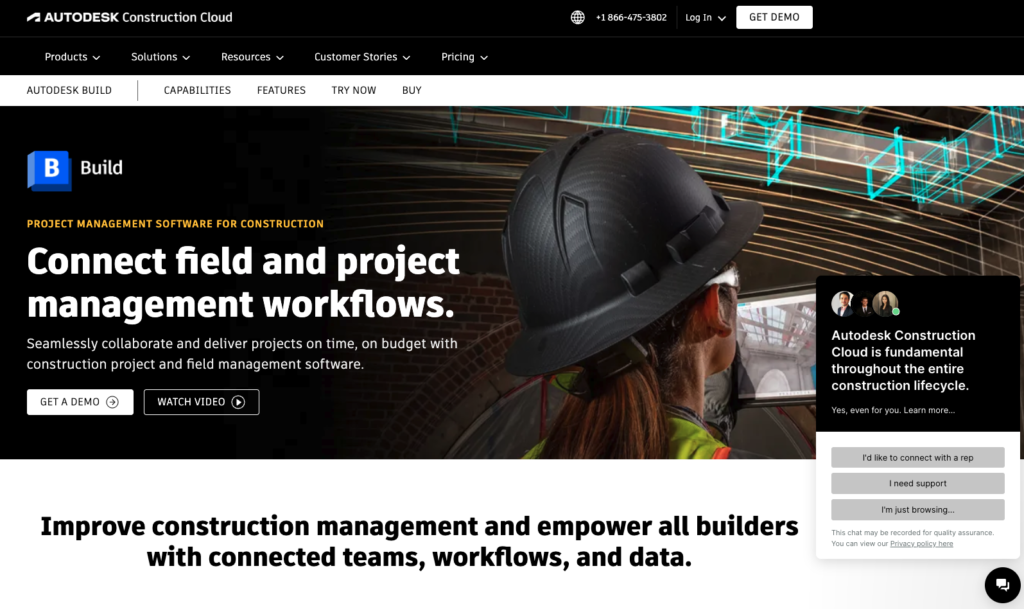Click chat heading "Autodesk Construction Cloud is fundamental"
Screen dimensions: 1024x609
click(903, 360)
